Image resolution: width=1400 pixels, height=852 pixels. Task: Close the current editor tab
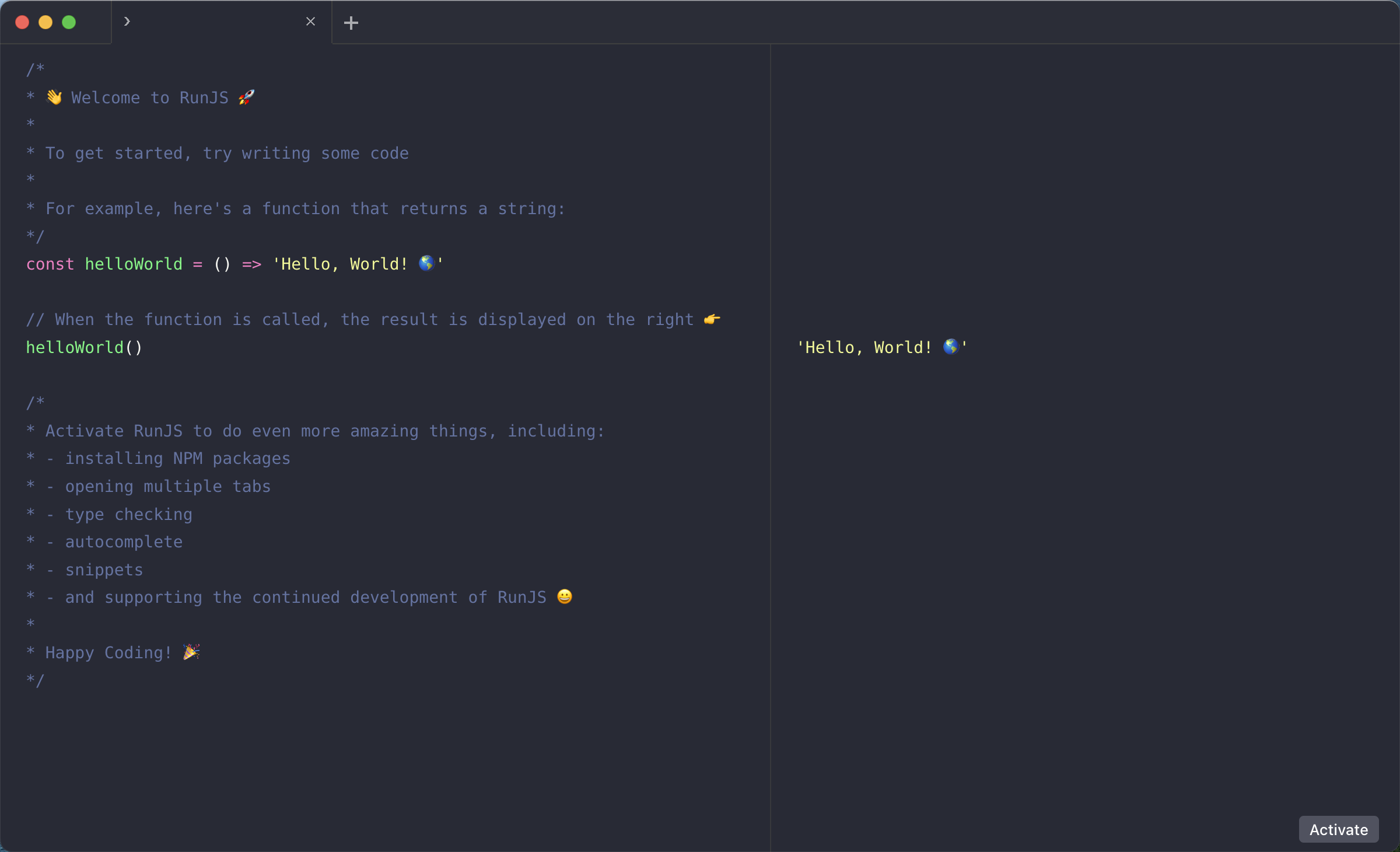point(310,22)
